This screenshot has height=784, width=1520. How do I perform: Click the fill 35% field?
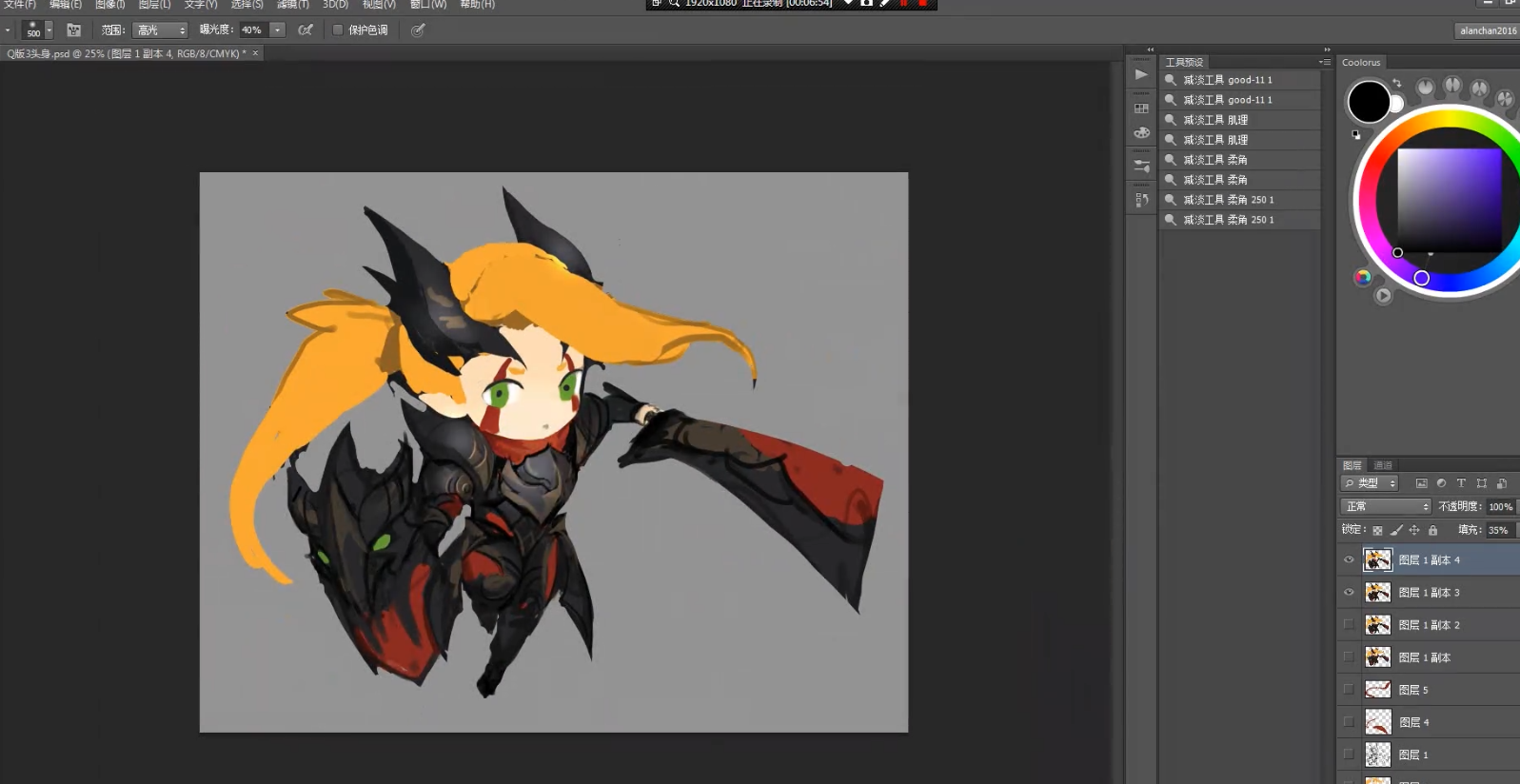click(x=1499, y=530)
